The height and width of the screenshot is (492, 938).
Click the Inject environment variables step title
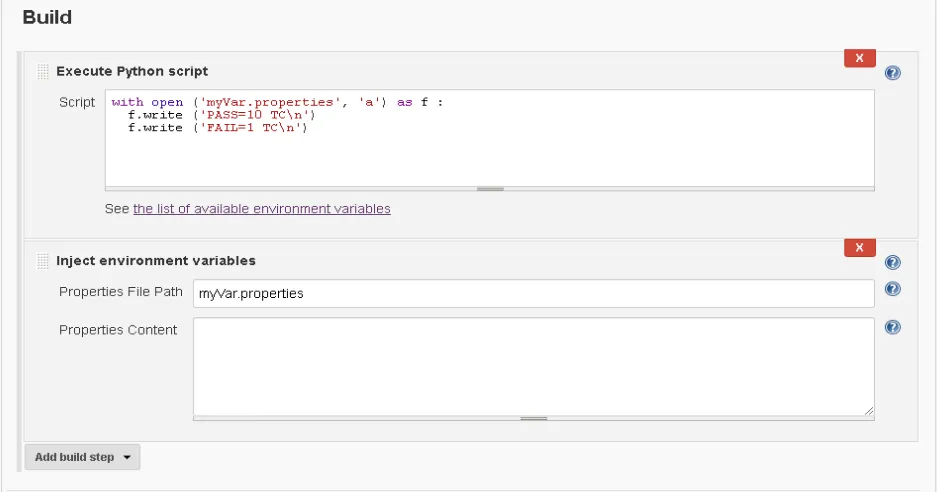click(x=156, y=261)
